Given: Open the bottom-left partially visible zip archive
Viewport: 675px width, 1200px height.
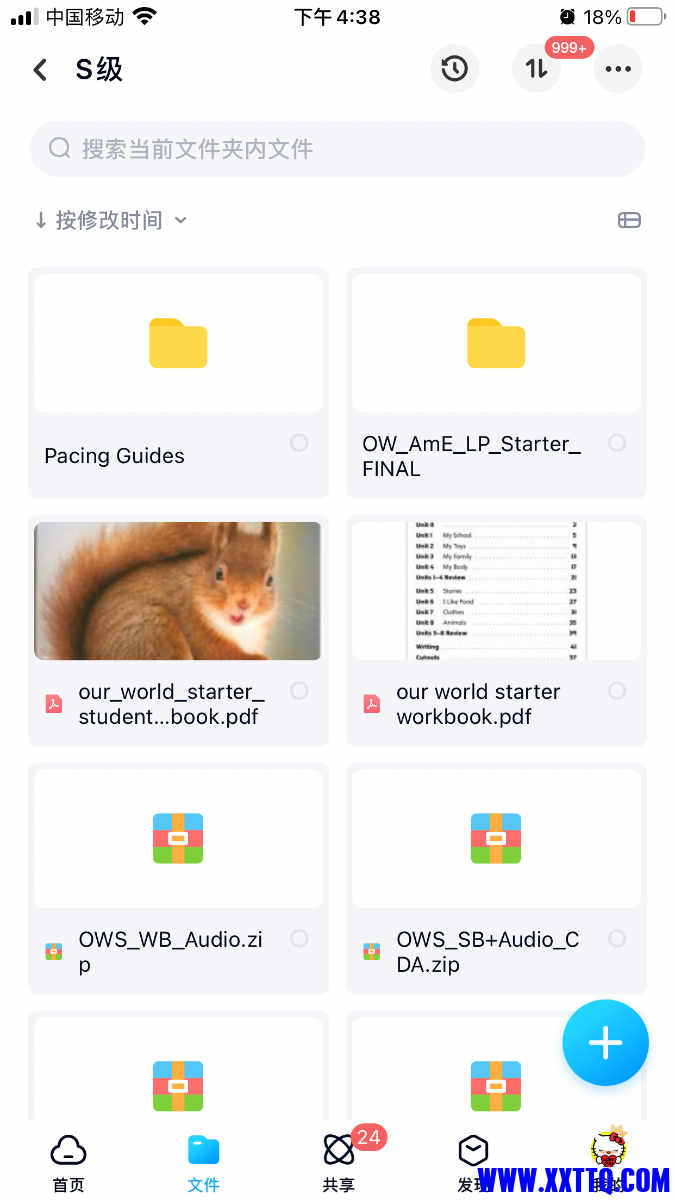Looking at the screenshot, I should pos(178,1086).
